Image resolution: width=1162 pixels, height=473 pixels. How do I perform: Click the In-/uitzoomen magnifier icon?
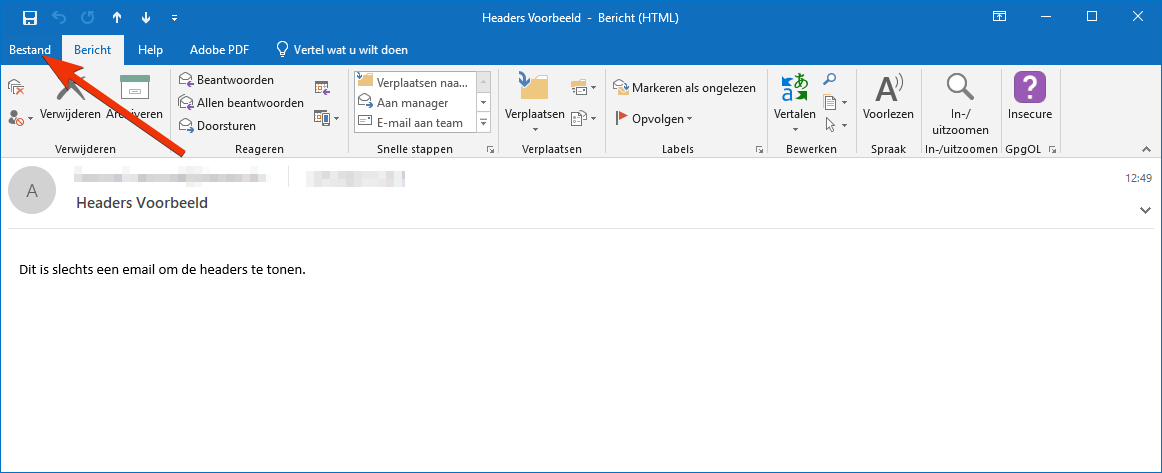coord(959,88)
